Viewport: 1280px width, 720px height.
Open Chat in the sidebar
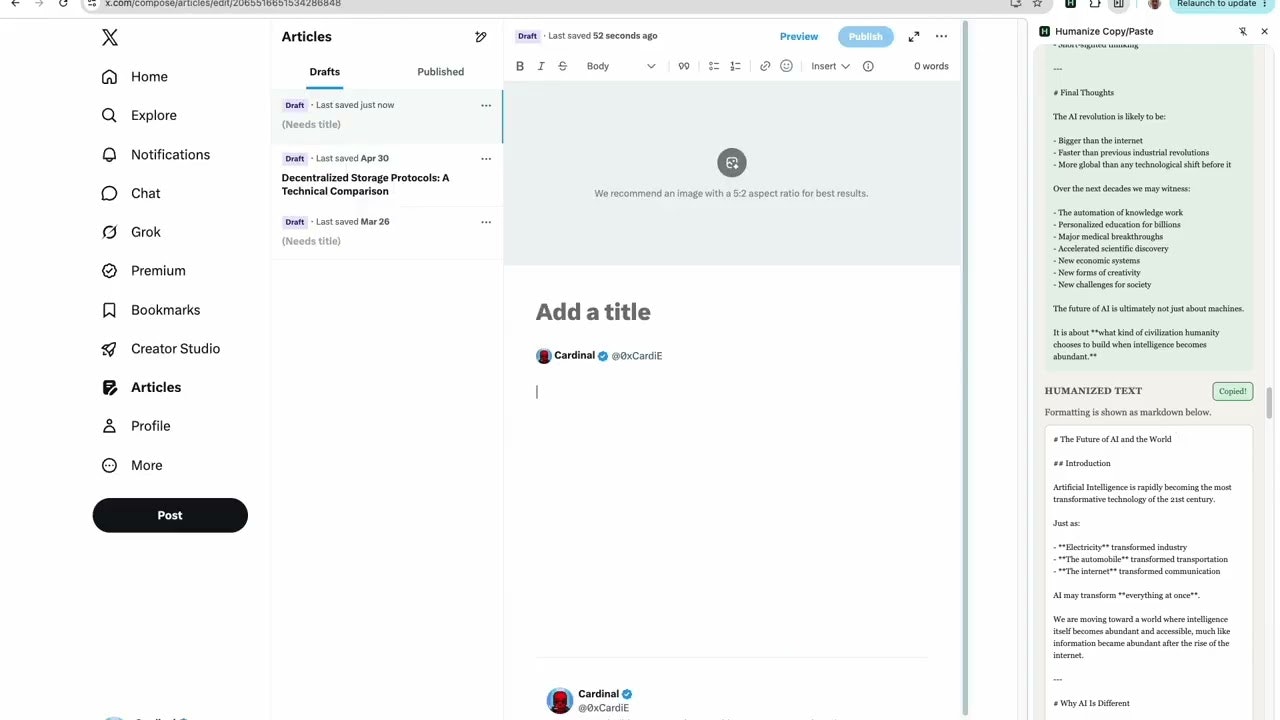(x=131, y=193)
